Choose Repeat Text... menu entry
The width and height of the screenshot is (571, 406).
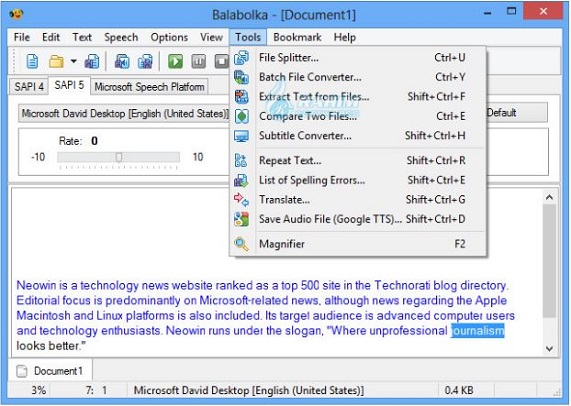coord(358,161)
